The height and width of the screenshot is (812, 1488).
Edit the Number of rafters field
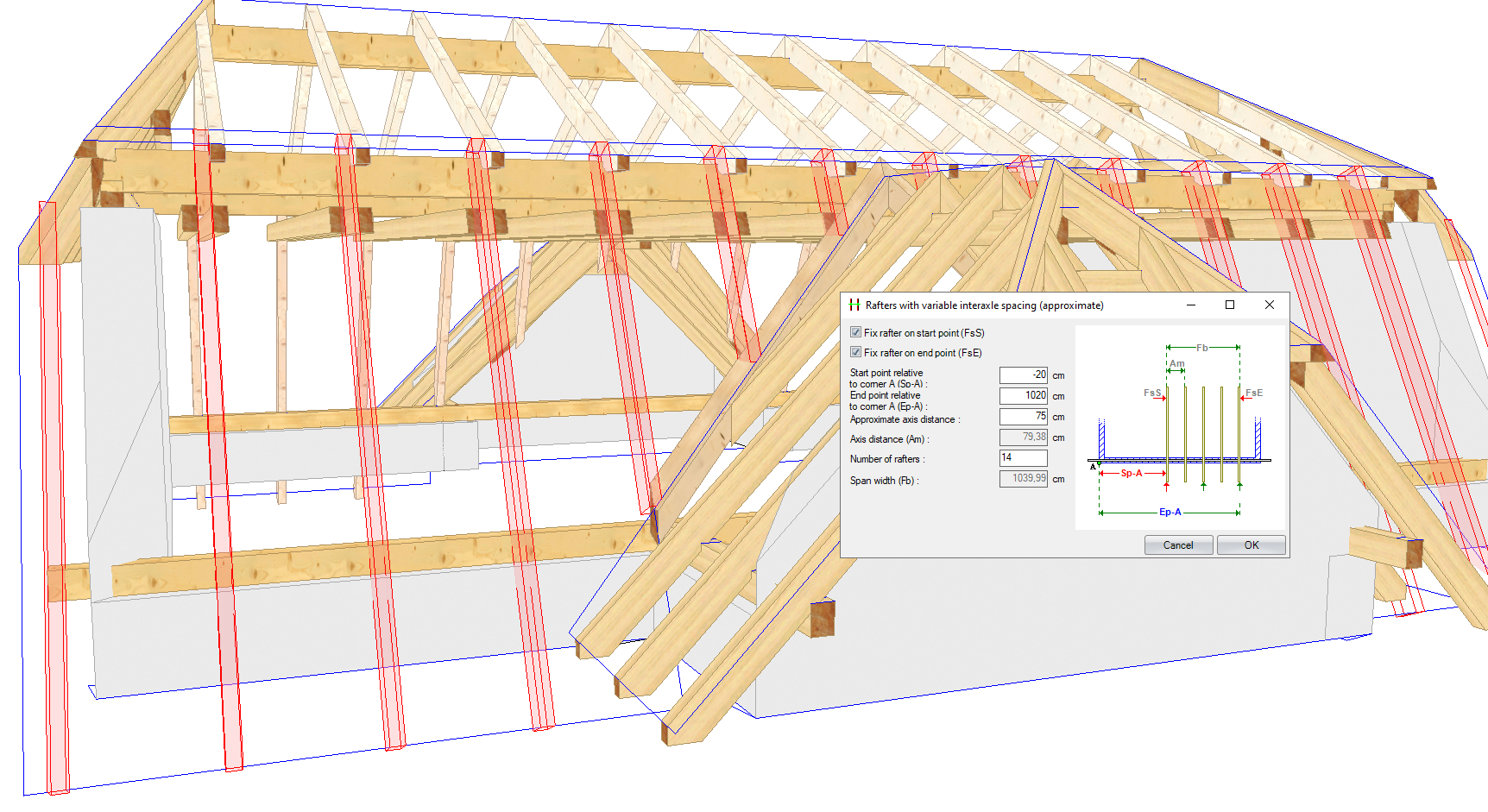point(1023,458)
